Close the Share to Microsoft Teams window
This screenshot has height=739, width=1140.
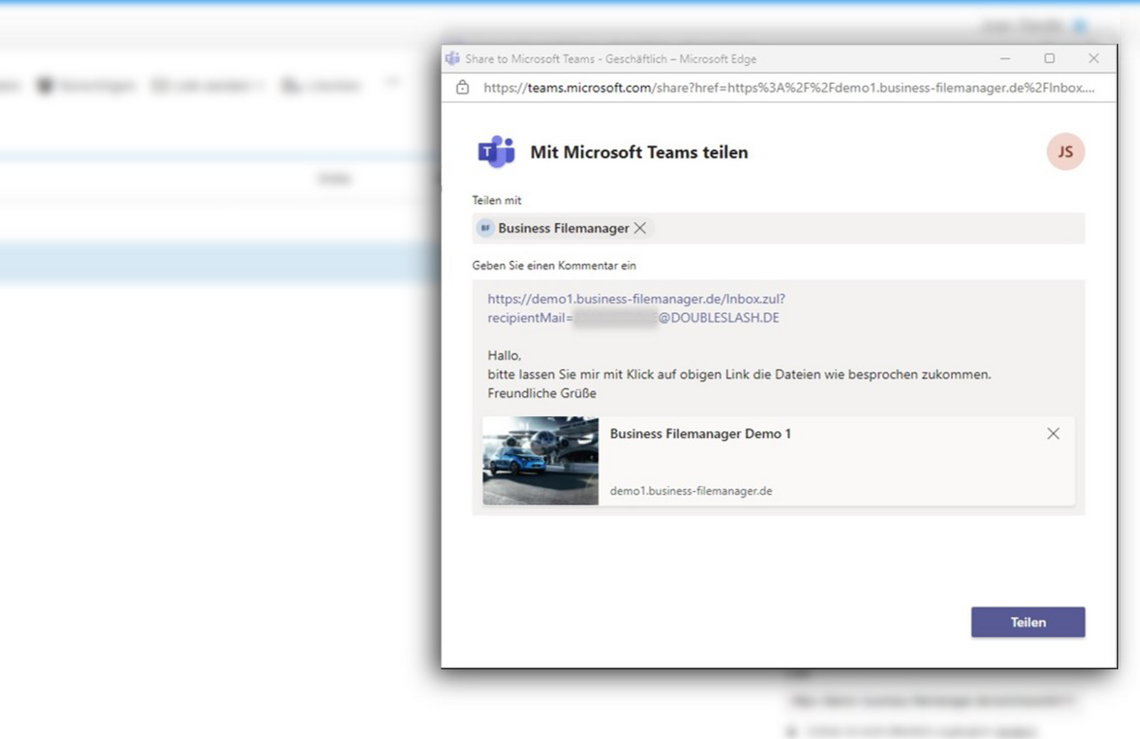coord(1093,59)
